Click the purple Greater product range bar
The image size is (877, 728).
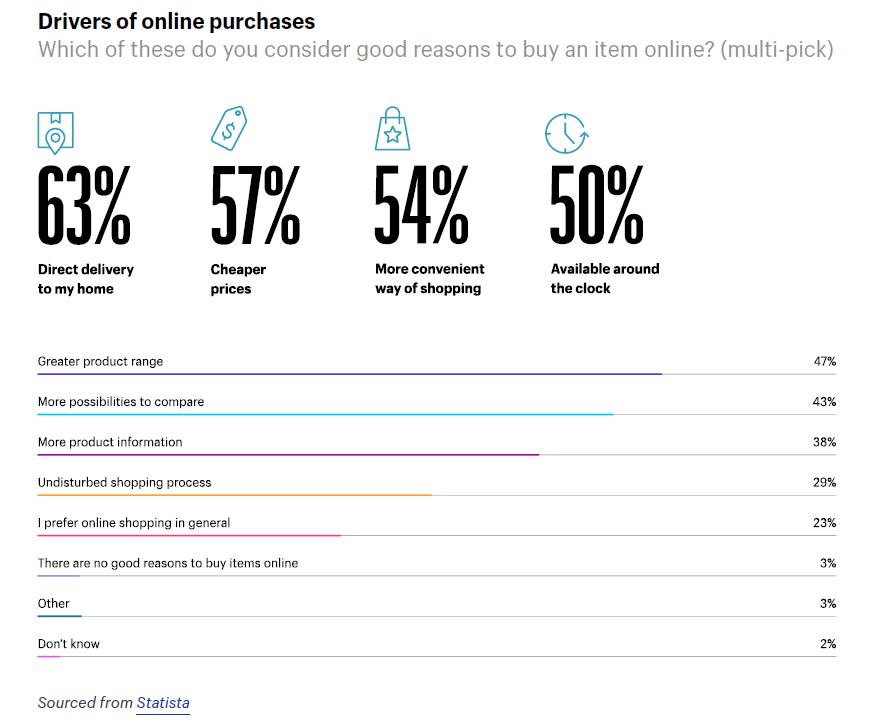(350, 374)
